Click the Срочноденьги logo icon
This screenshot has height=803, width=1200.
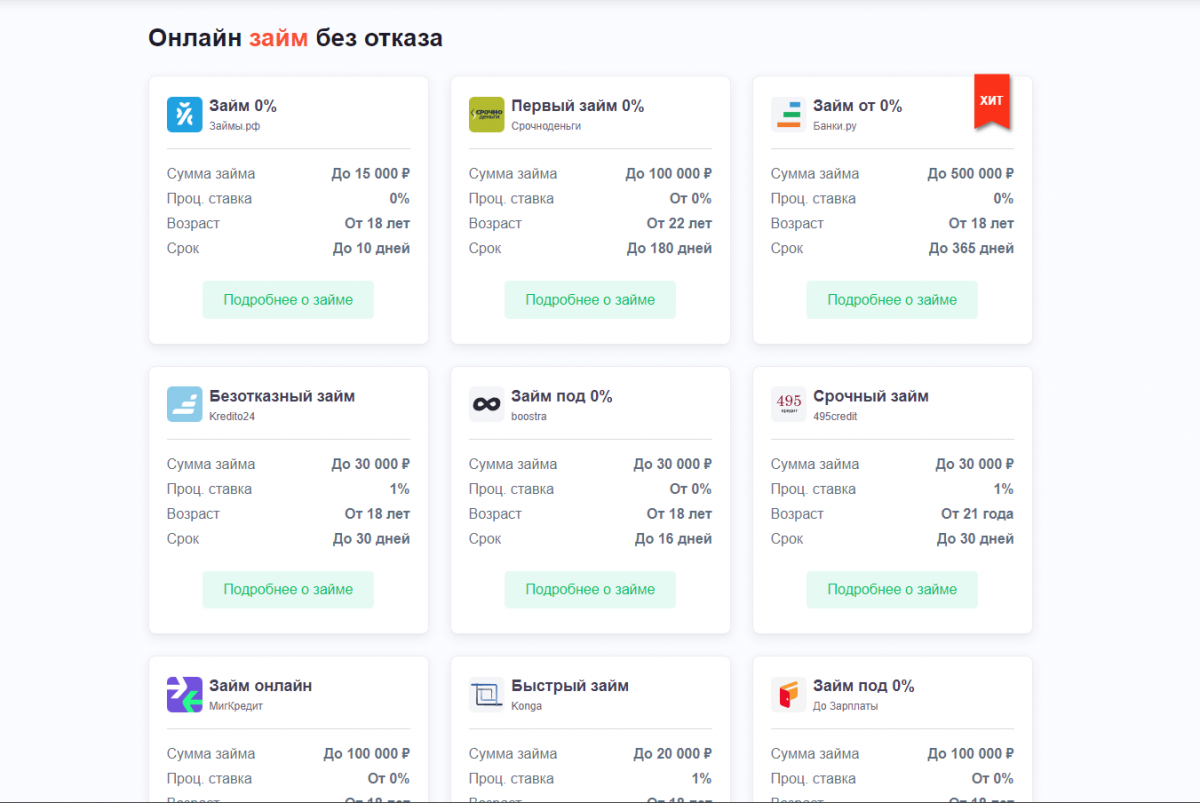click(486, 115)
